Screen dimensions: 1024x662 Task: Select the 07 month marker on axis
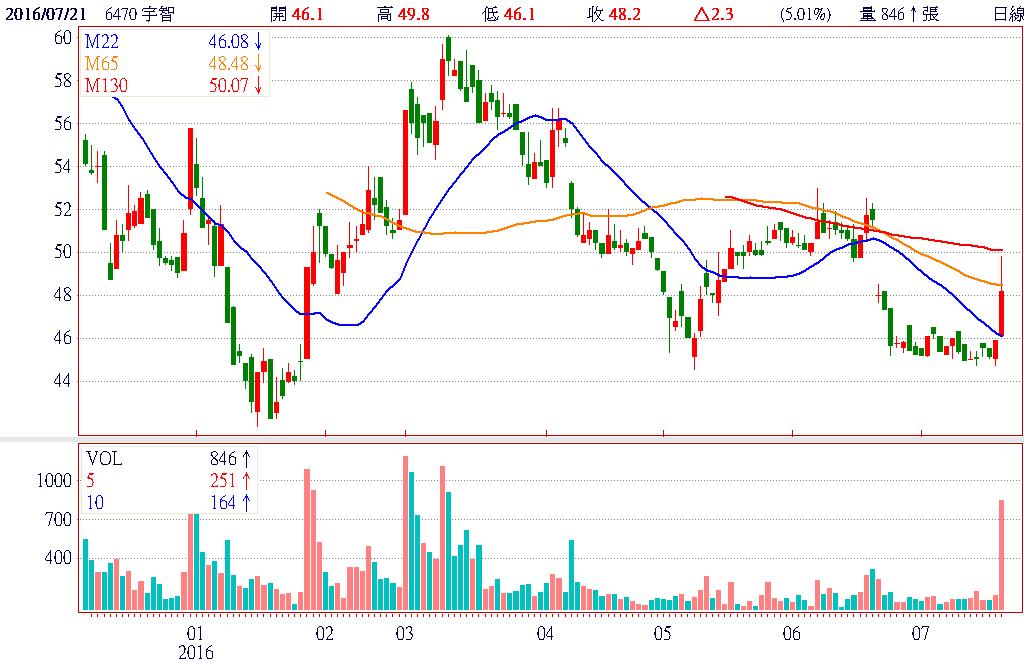pyautogui.click(x=921, y=634)
